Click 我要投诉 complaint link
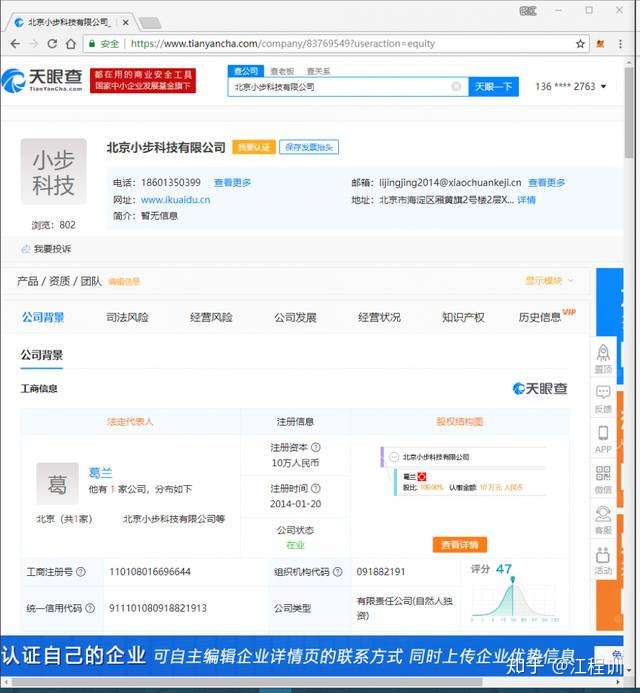The width and height of the screenshot is (640, 693). click(x=46, y=249)
